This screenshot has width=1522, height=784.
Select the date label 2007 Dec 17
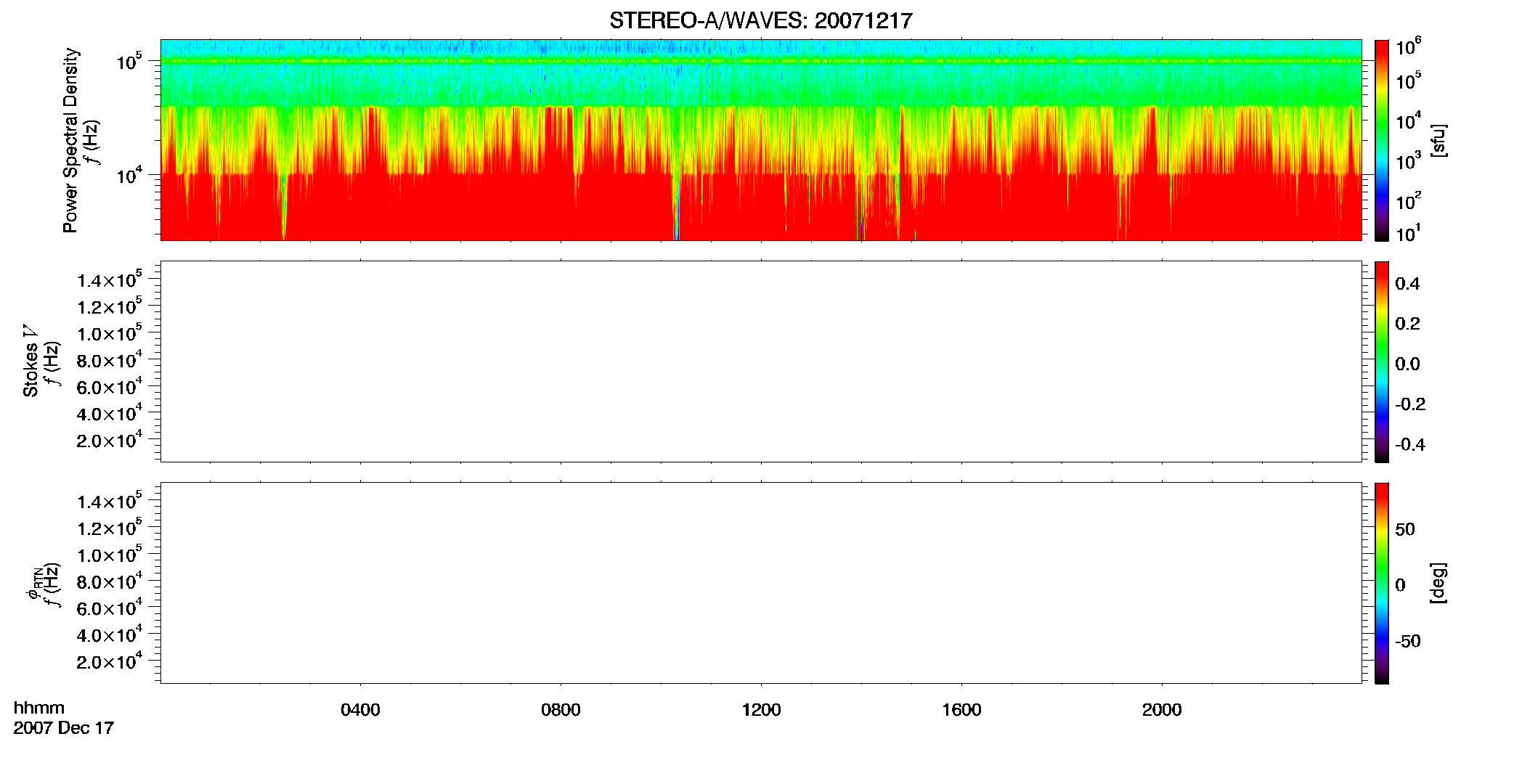[64, 727]
